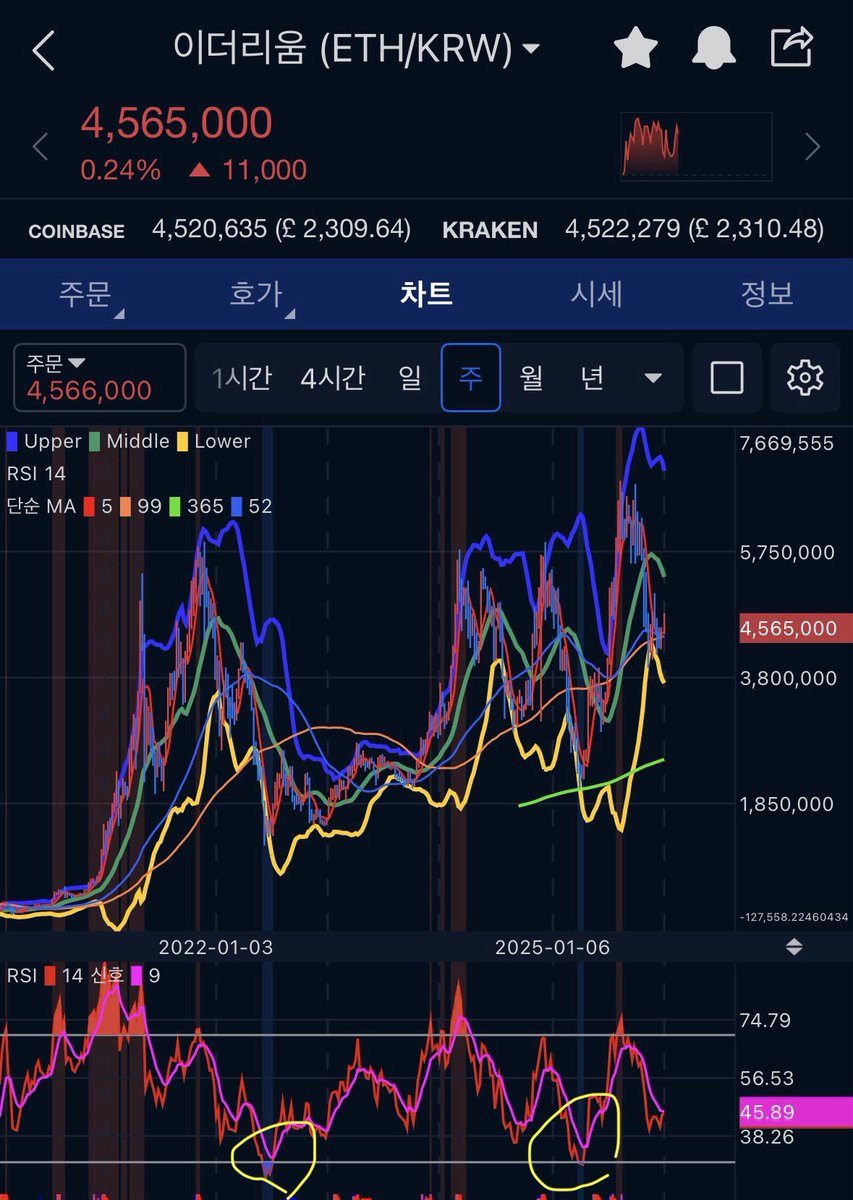Tap the star to favorite ETH/KRW
Image resolution: width=853 pixels, height=1200 pixels.
pos(636,46)
